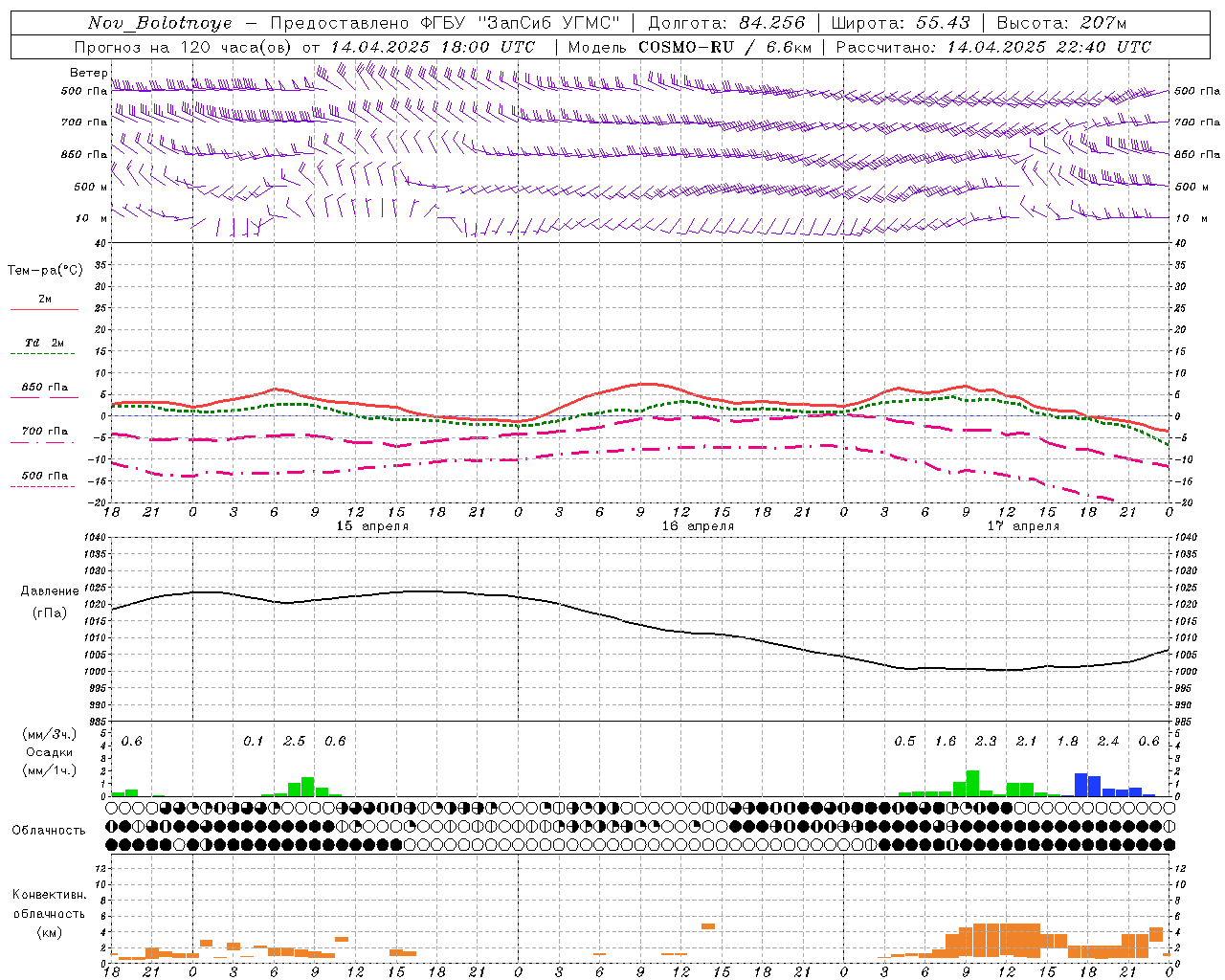Click the 1.6 three-hour precipitation value
The height and width of the screenshot is (980, 1225).
[946, 742]
